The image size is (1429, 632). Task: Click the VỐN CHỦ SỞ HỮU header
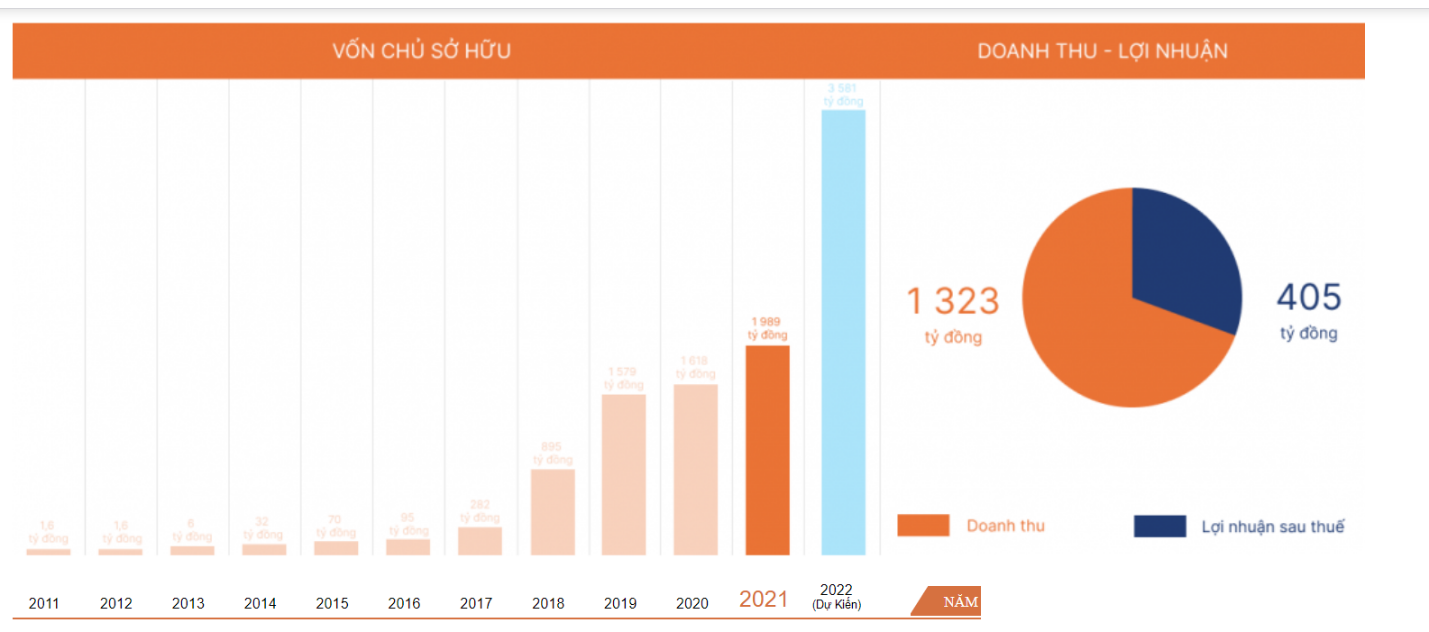421,51
